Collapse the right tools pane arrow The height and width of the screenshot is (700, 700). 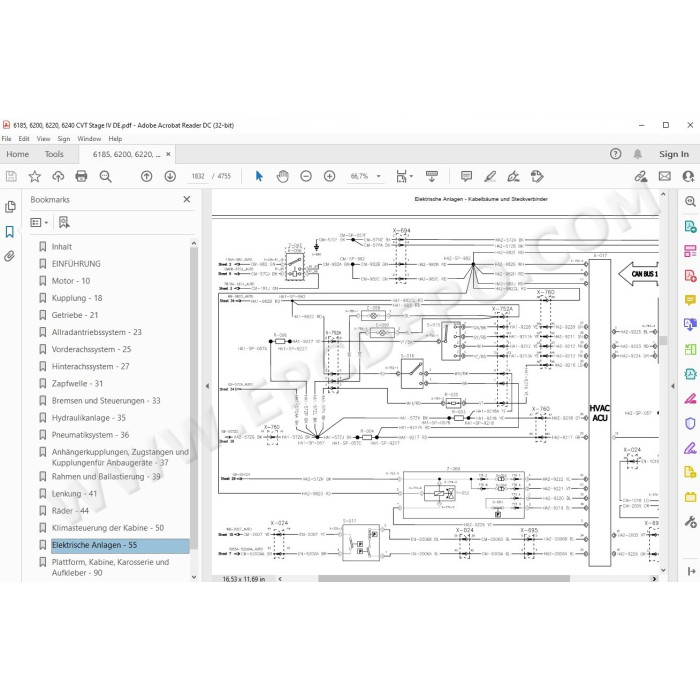coord(673,386)
